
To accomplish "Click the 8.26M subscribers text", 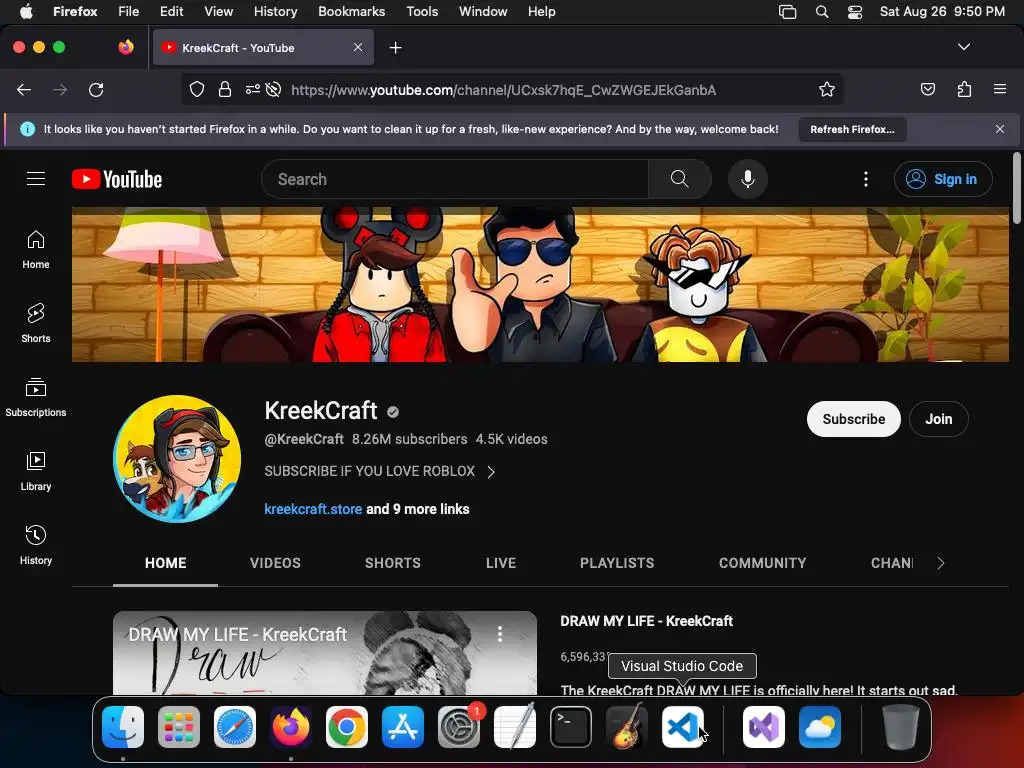I will coord(409,440).
